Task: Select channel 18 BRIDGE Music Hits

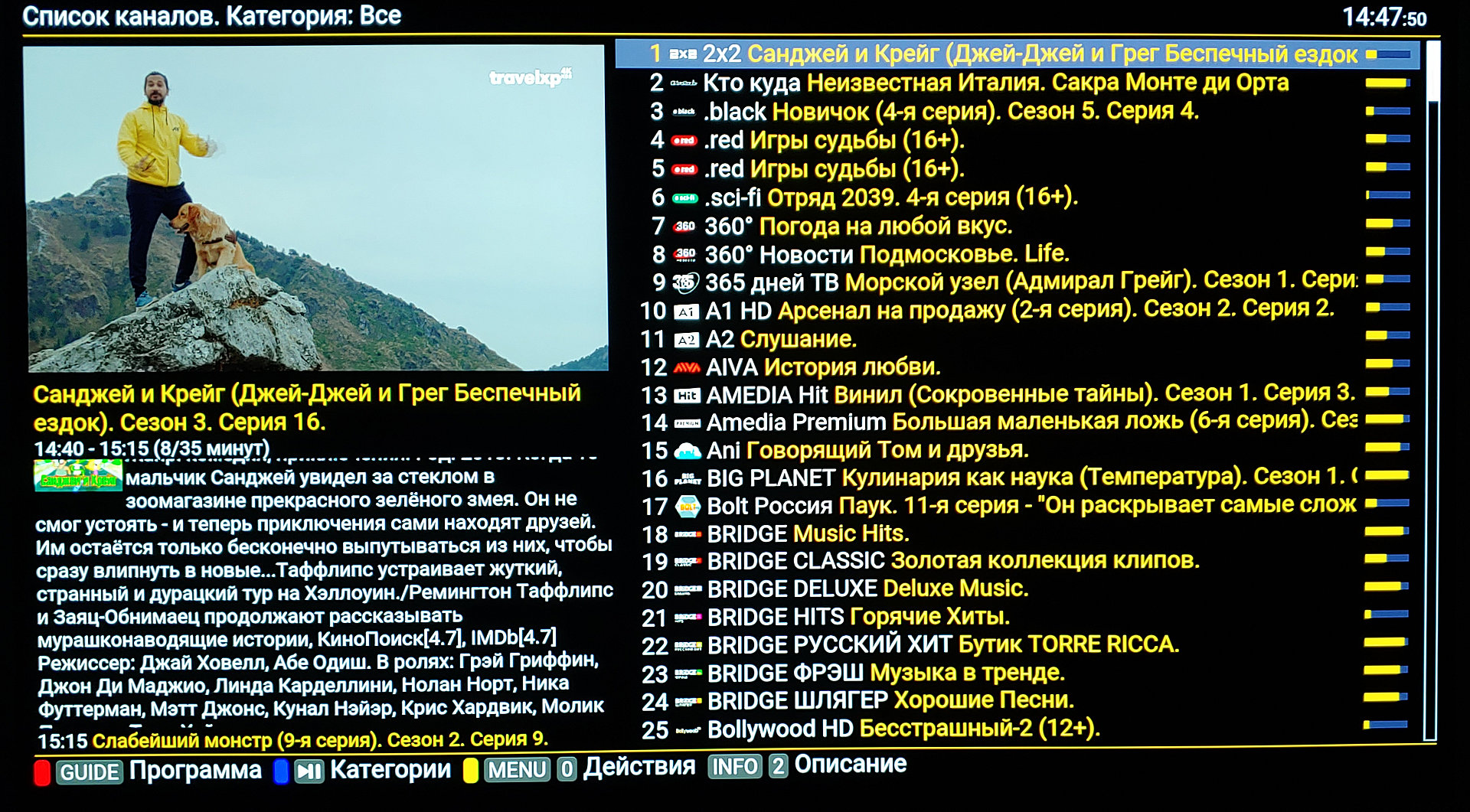Action: [x=808, y=533]
